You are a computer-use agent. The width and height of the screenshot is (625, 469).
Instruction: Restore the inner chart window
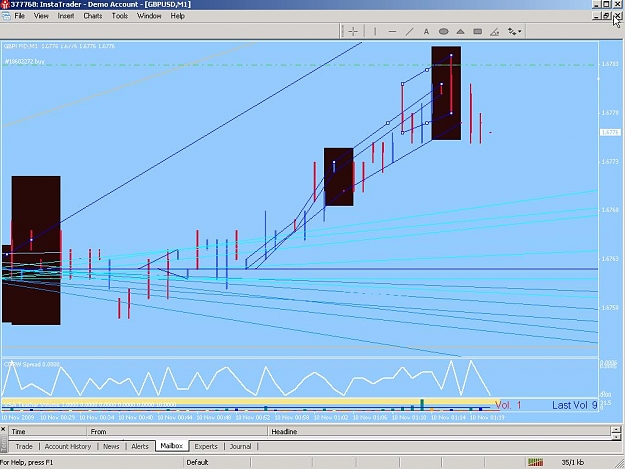(x=606, y=16)
